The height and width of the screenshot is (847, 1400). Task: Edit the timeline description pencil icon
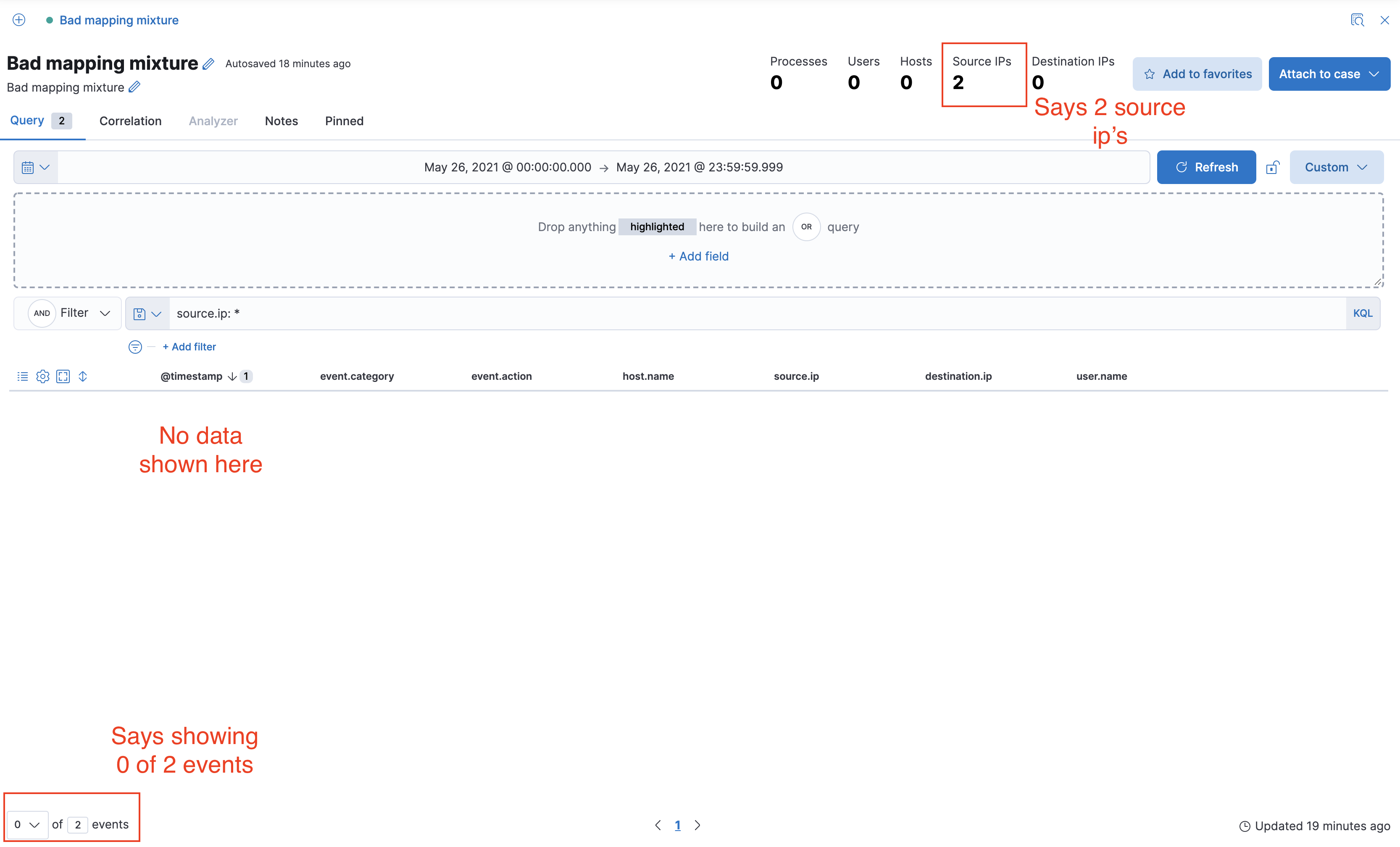tap(134, 87)
